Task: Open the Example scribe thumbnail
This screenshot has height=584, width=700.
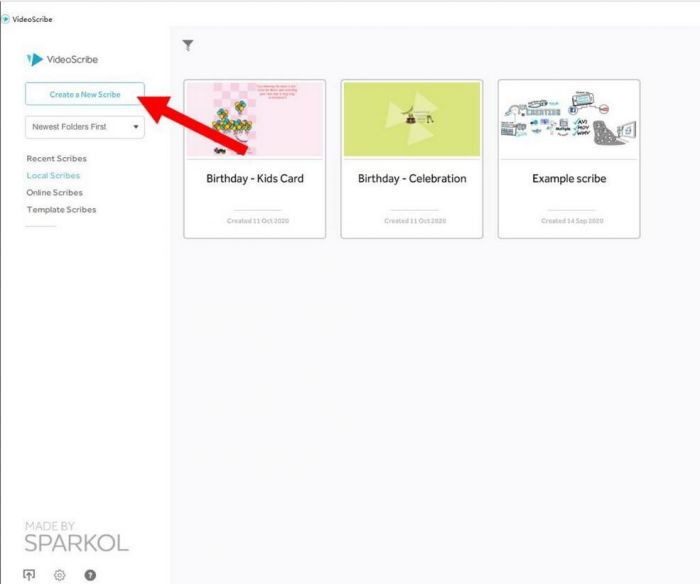Action: 568,119
